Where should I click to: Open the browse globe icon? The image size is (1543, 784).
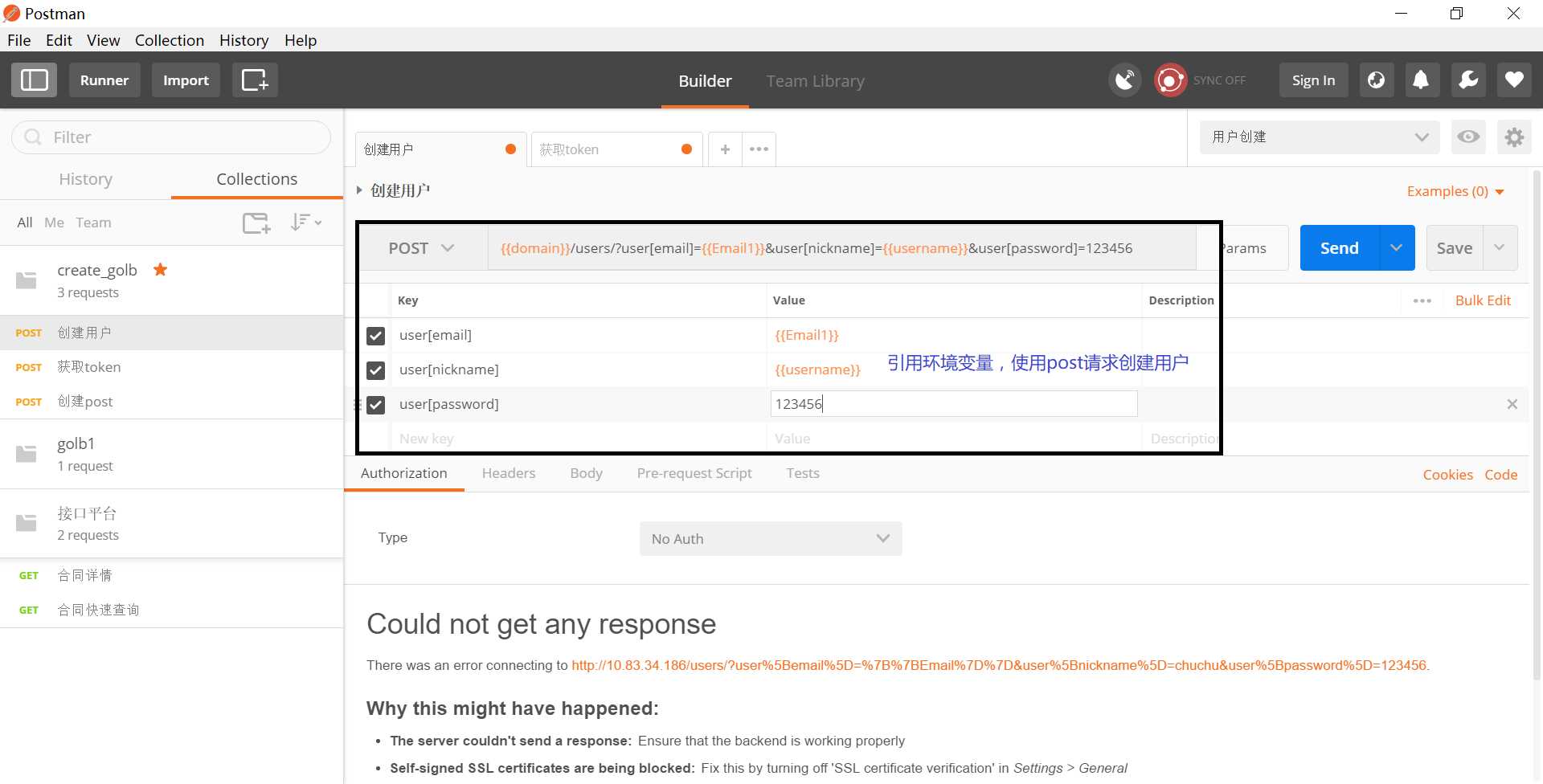click(x=1376, y=80)
